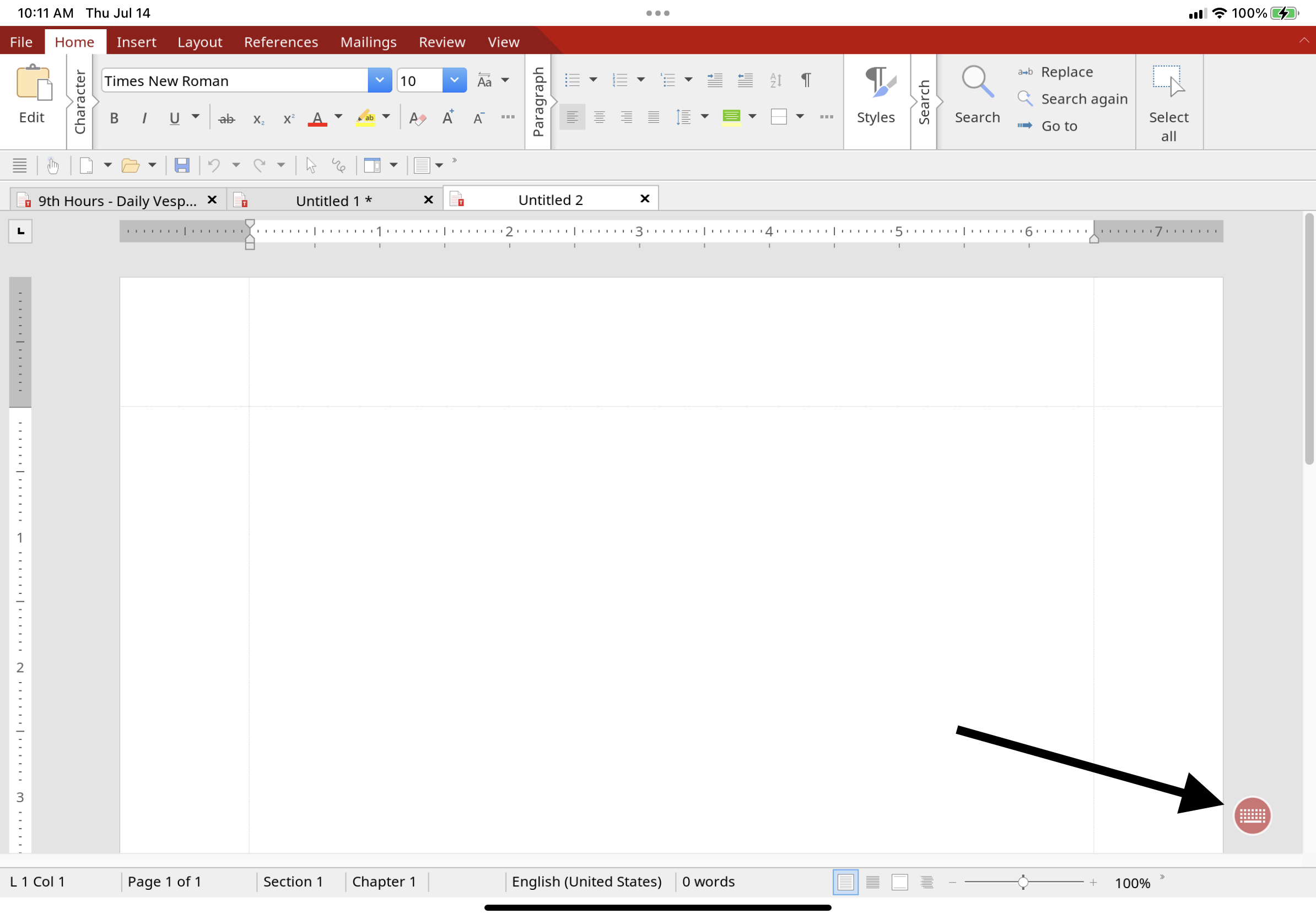This screenshot has height=919, width=1316.
Task: Click the Replace button
Action: pos(1066,72)
